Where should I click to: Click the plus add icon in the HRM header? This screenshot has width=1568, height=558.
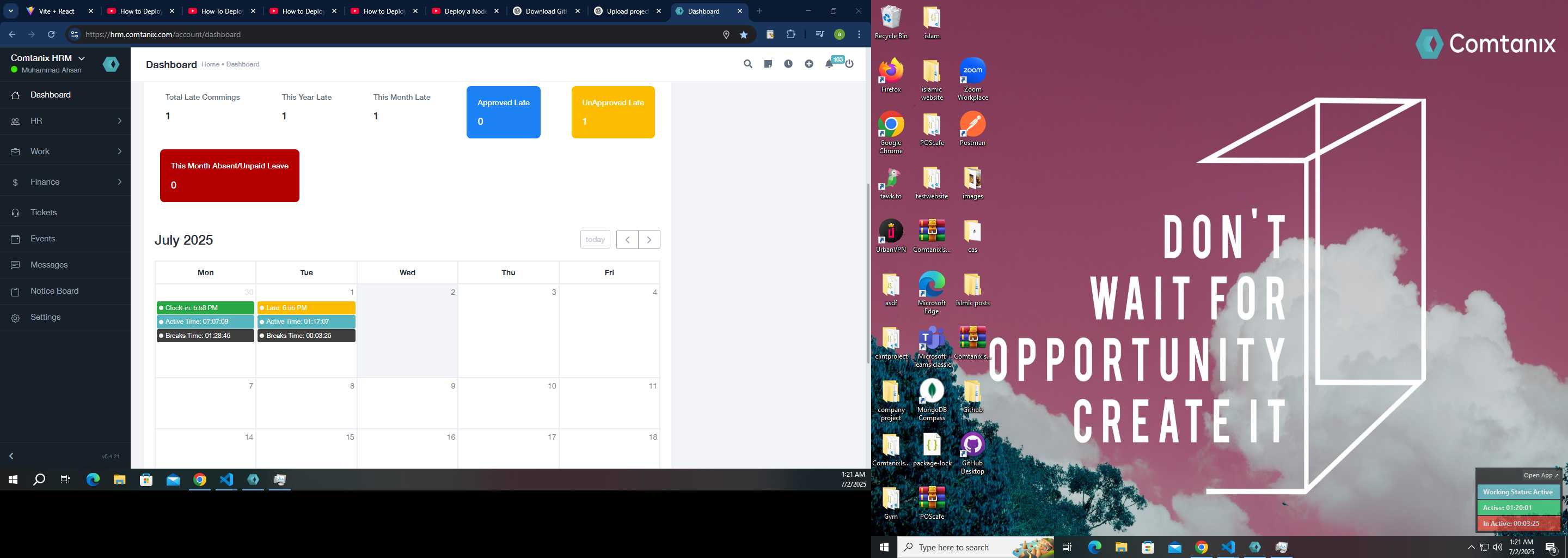point(809,64)
